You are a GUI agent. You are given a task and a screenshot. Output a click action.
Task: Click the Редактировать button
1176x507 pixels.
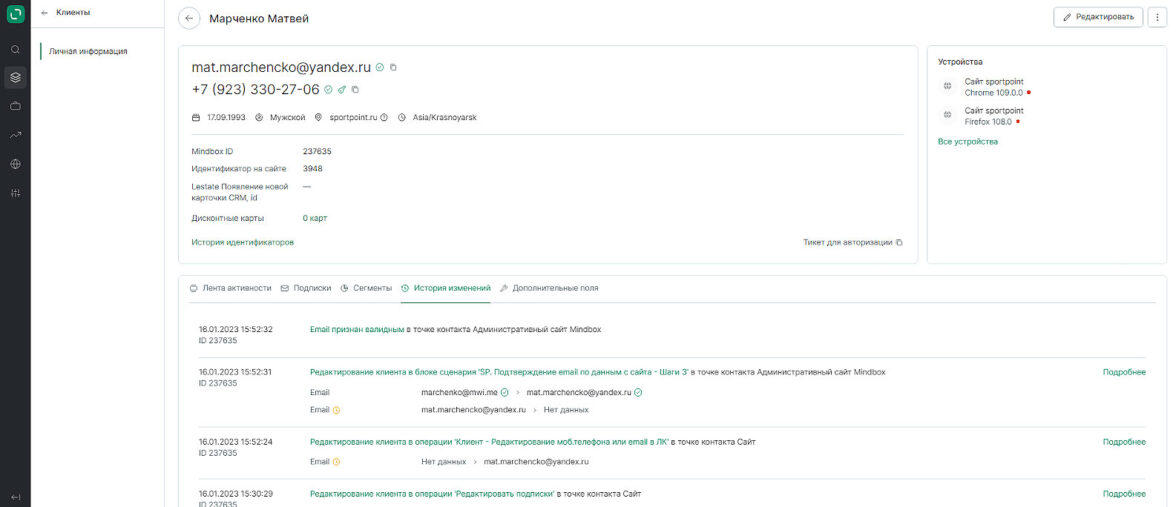(1099, 17)
